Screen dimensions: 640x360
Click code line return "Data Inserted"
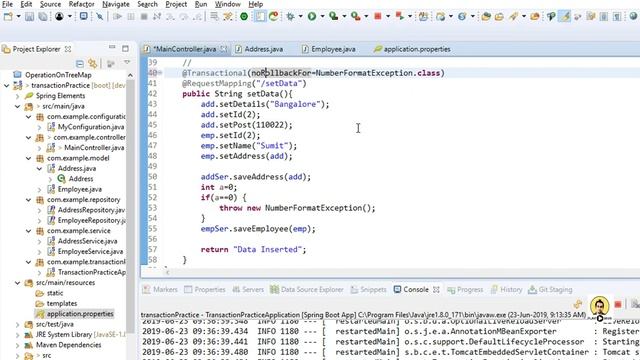[x=253, y=249]
